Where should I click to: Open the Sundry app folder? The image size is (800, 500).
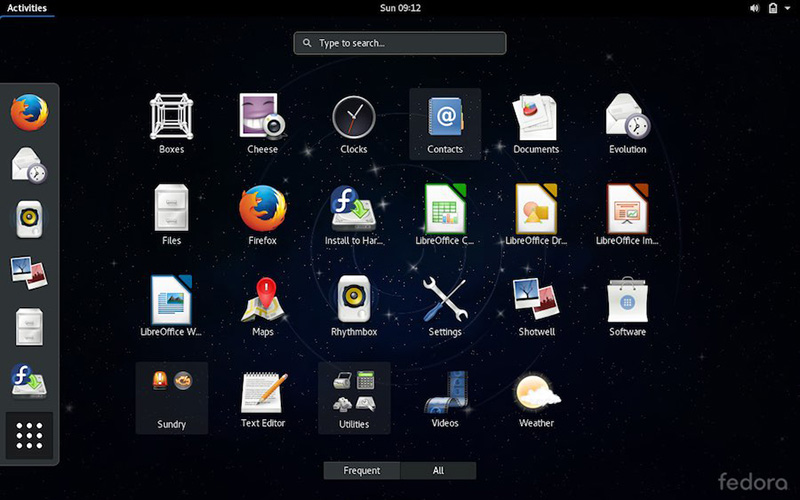[x=171, y=398]
